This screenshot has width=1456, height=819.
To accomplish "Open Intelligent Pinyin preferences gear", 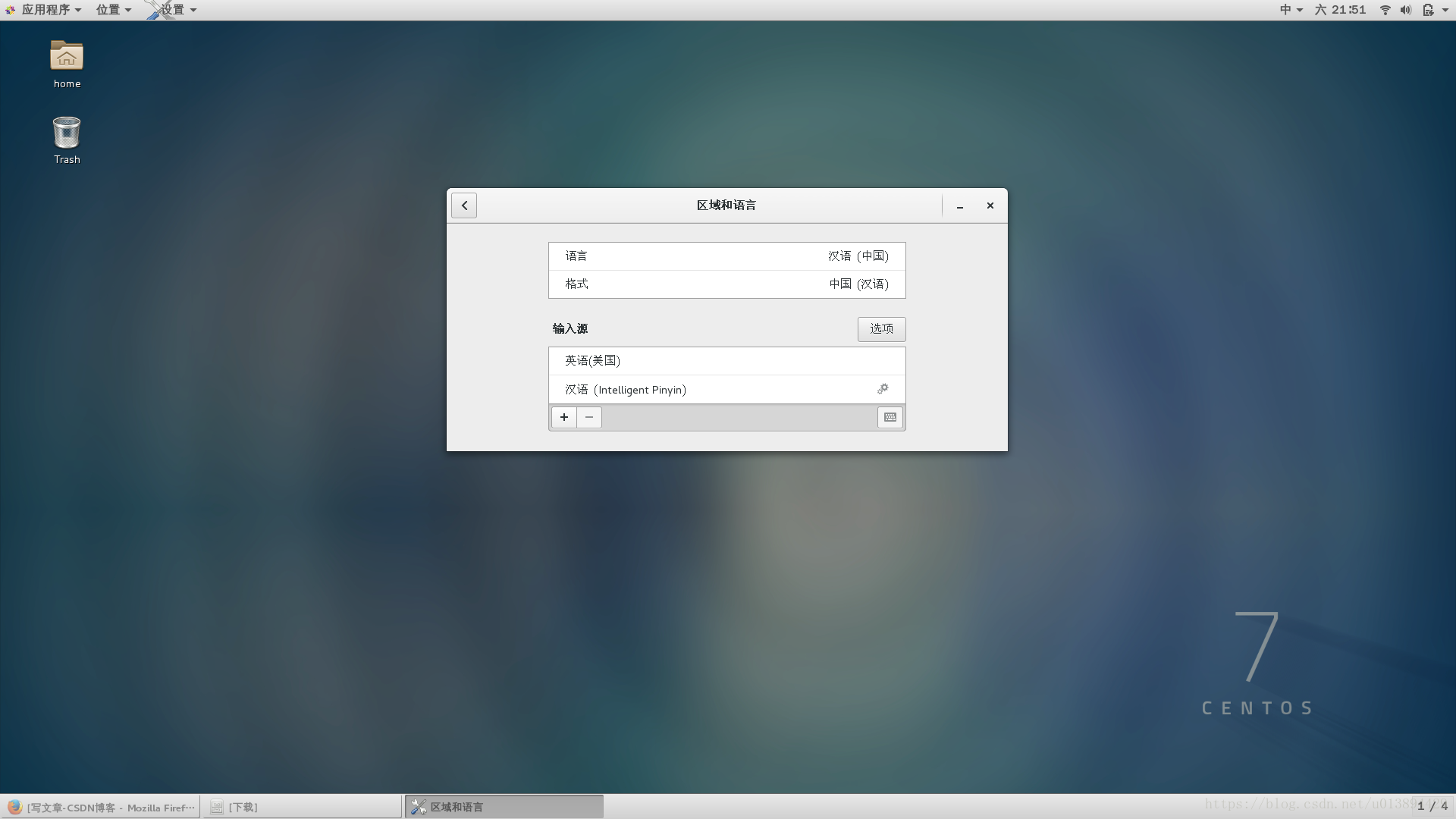I will pos(883,389).
